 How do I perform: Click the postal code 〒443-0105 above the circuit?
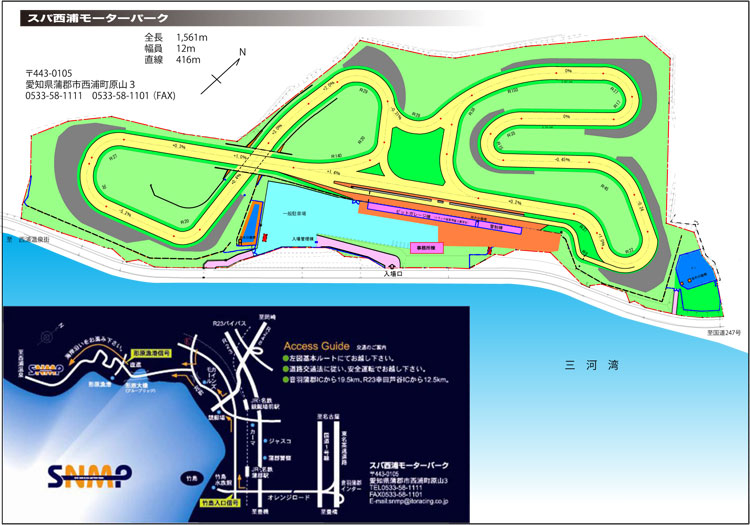coord(49,73)
